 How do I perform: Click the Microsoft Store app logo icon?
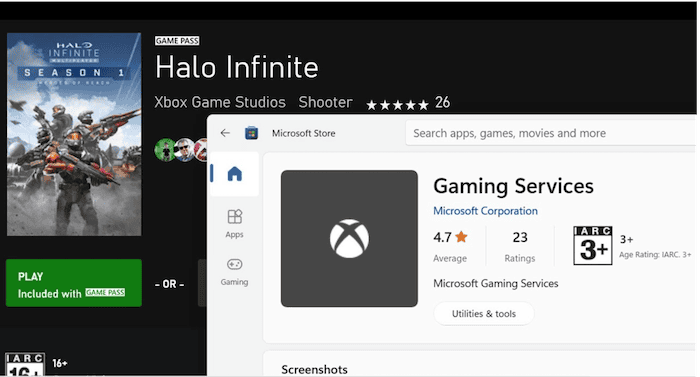point(251,133)
